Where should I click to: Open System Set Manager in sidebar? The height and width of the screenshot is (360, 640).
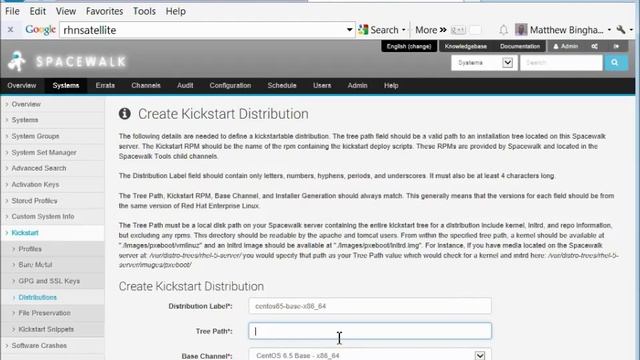(x=44, y=152)
